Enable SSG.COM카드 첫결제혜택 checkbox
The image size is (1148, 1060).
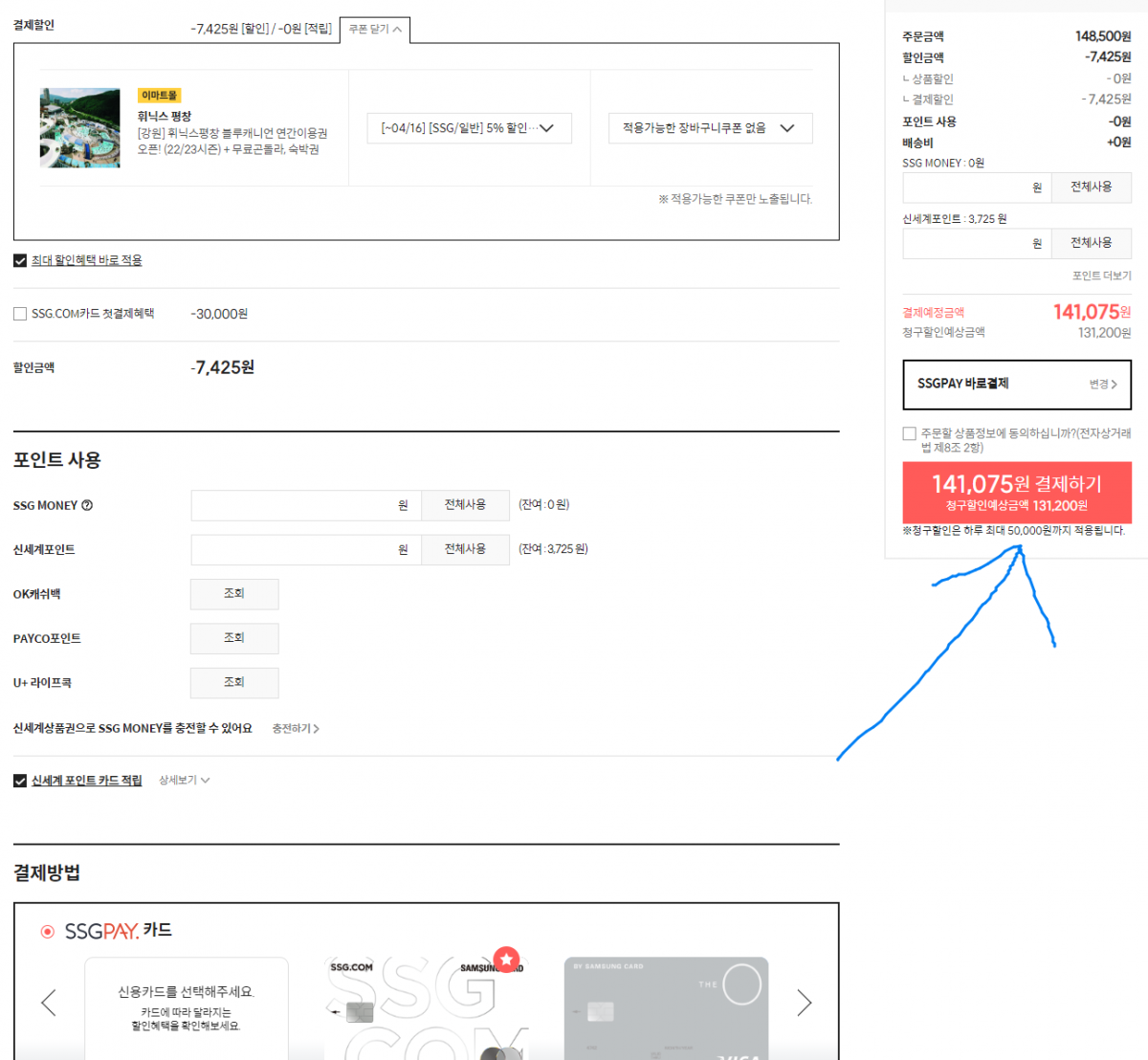point(20,314)
